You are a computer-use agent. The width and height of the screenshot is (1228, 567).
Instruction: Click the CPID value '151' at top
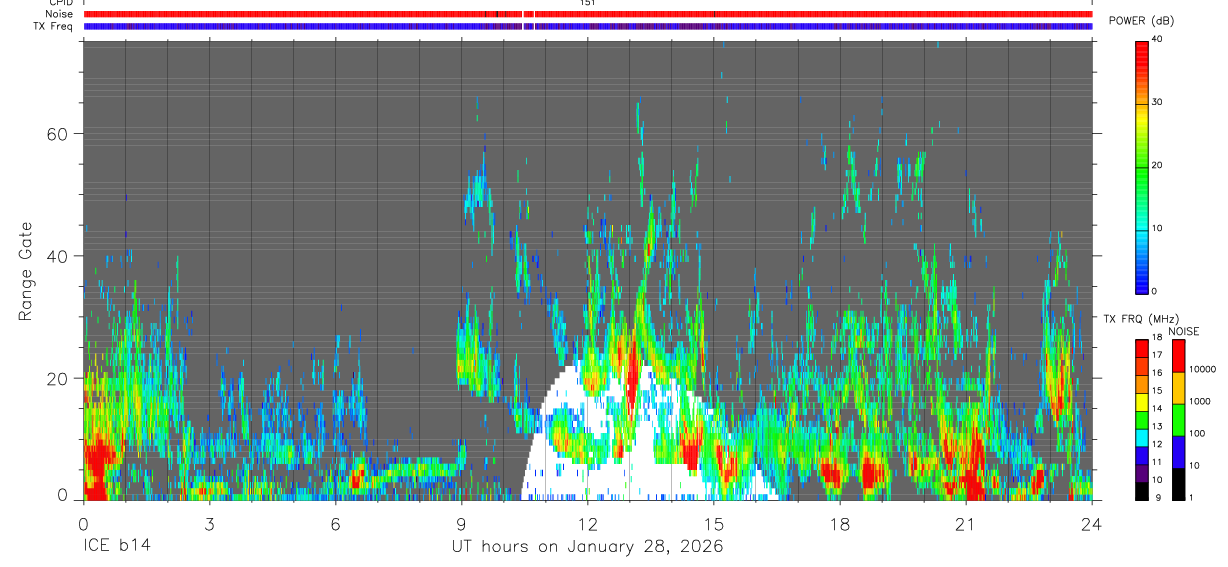(588, 3)
